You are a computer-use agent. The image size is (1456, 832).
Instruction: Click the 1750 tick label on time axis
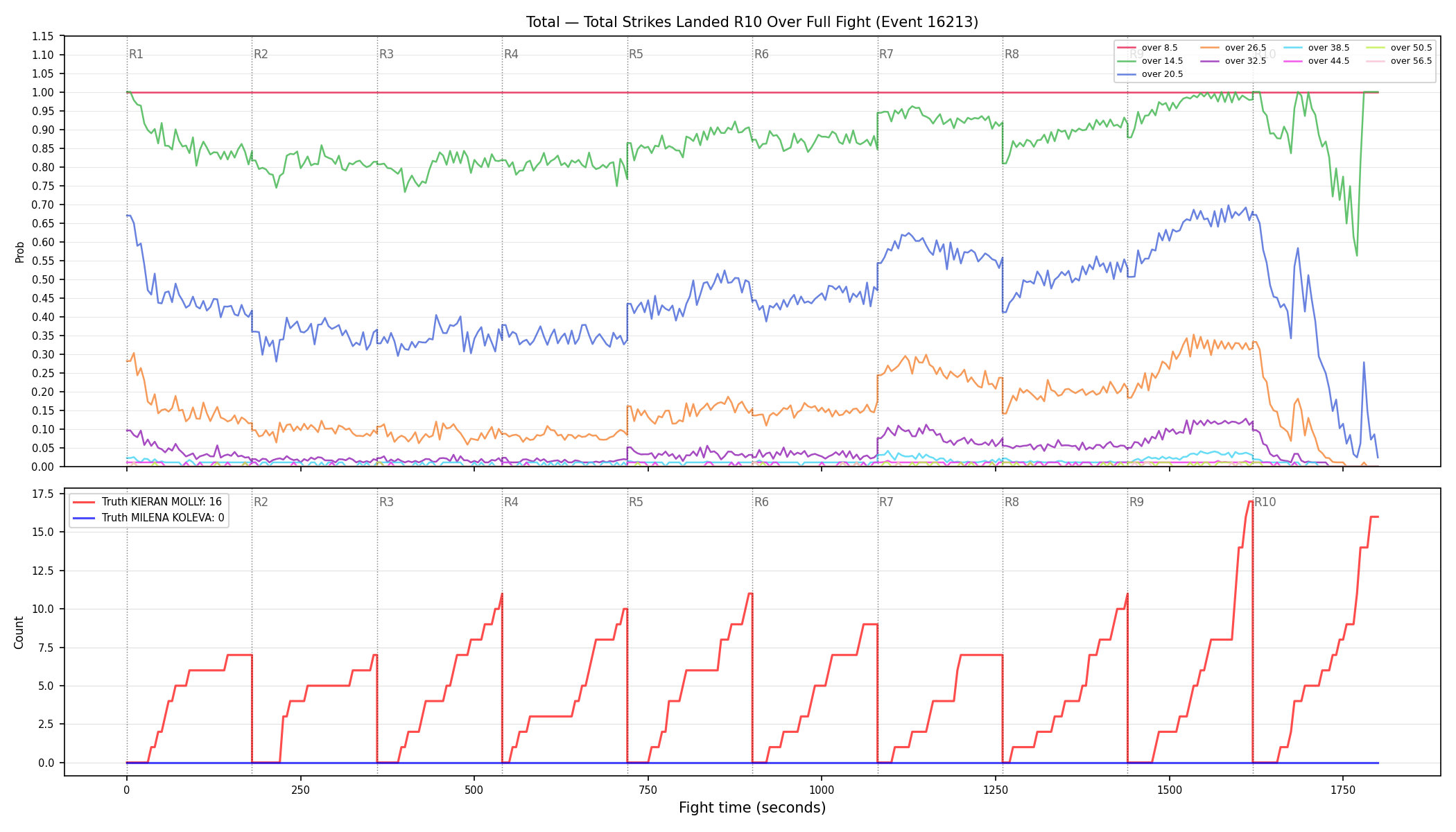(x=1343, y=790)
